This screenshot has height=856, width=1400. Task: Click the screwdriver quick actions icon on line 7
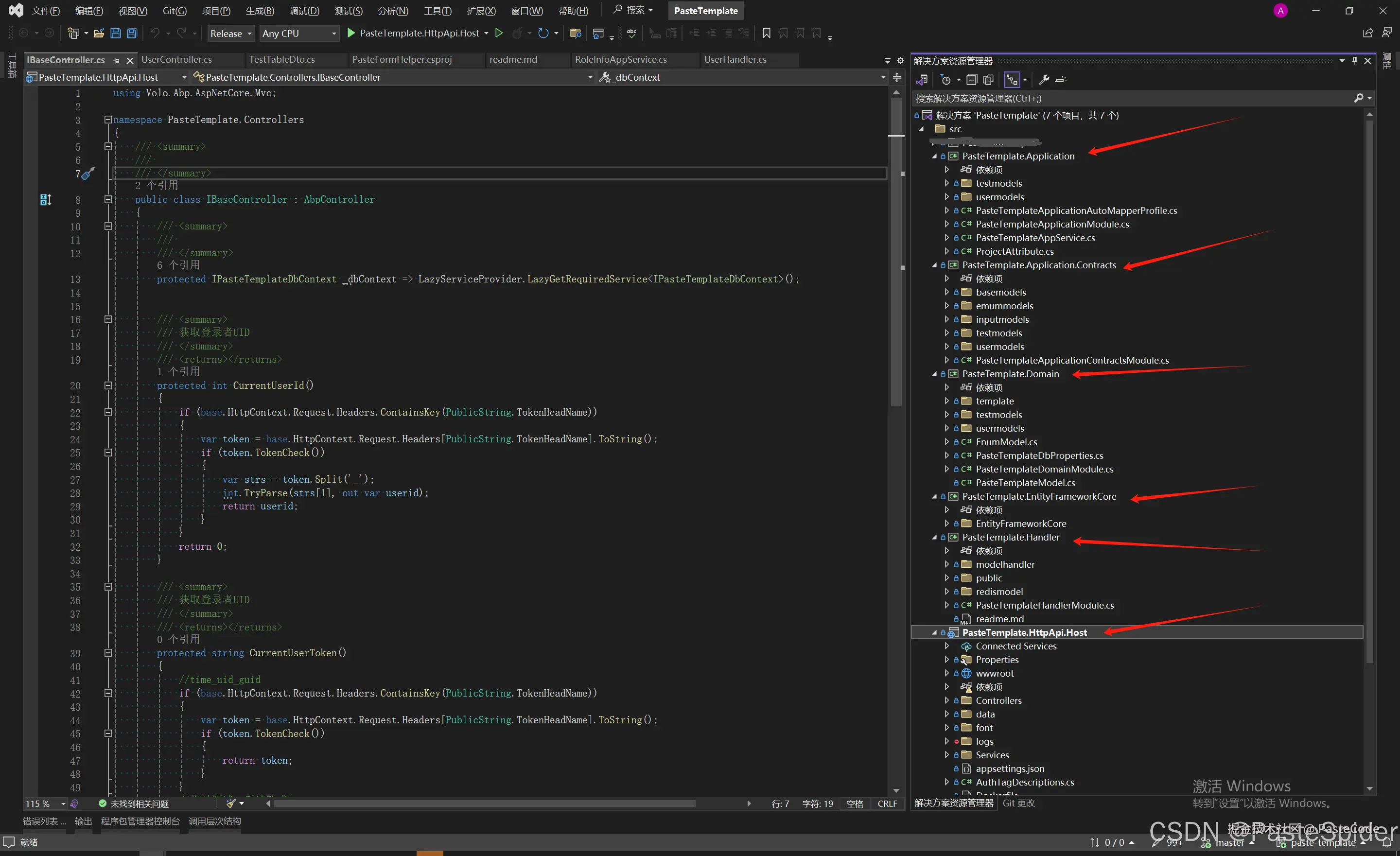pos(87,174)
